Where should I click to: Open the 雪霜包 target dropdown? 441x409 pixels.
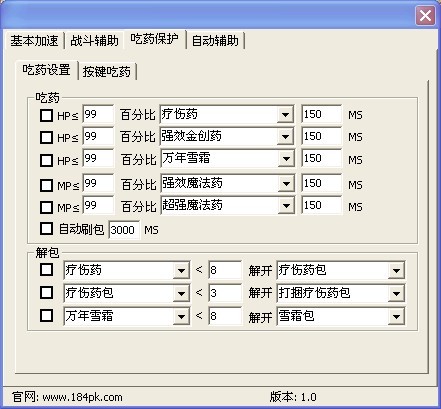coord(396,316)
